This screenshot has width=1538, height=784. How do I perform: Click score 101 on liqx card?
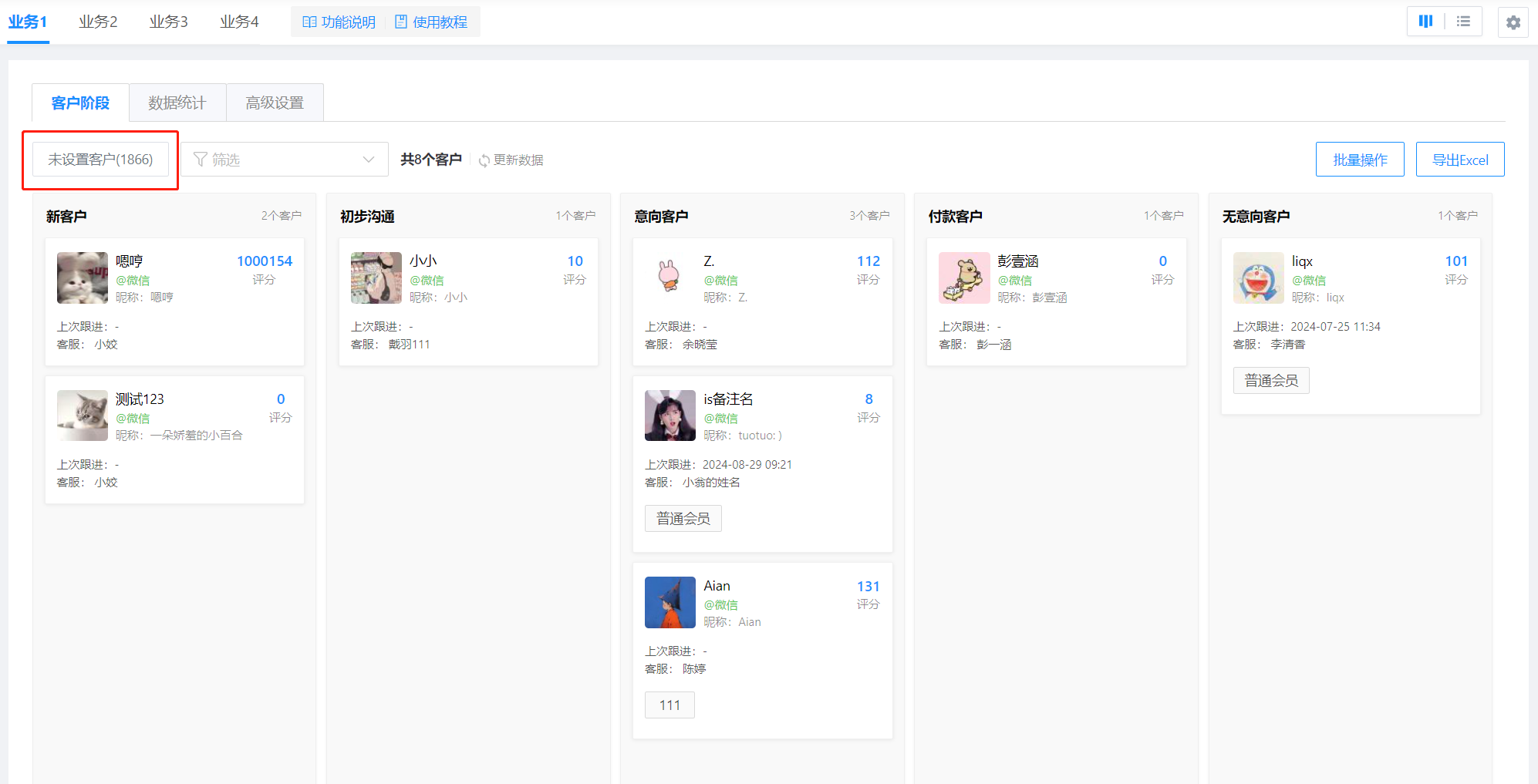[x=1456, y=261]
